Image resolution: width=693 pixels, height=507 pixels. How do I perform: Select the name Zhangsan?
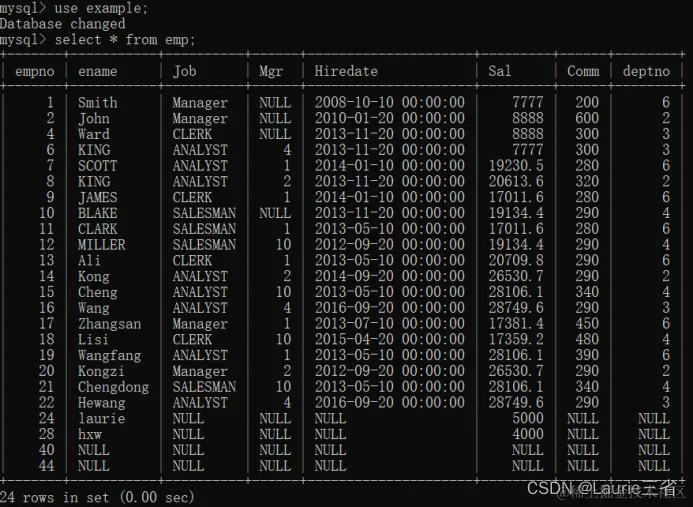(110, 324)
